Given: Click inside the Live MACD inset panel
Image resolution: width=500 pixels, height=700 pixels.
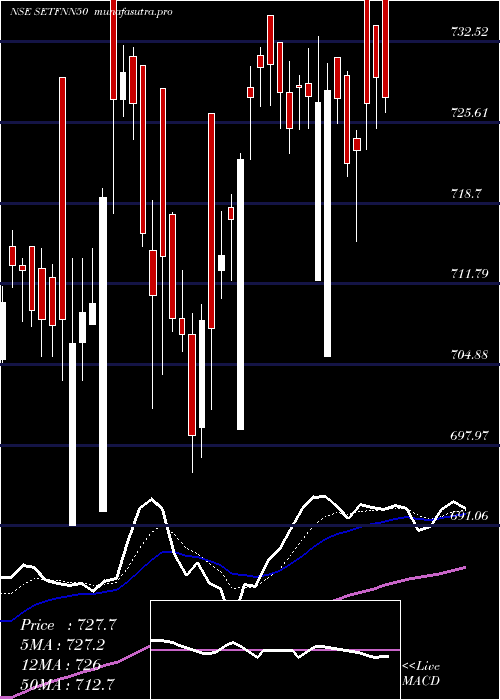Looking at the screenshot, I should 275,650.
